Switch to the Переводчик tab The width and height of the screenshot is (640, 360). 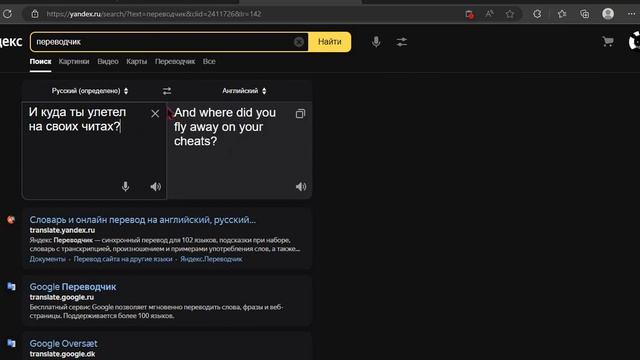coord(175,62)
